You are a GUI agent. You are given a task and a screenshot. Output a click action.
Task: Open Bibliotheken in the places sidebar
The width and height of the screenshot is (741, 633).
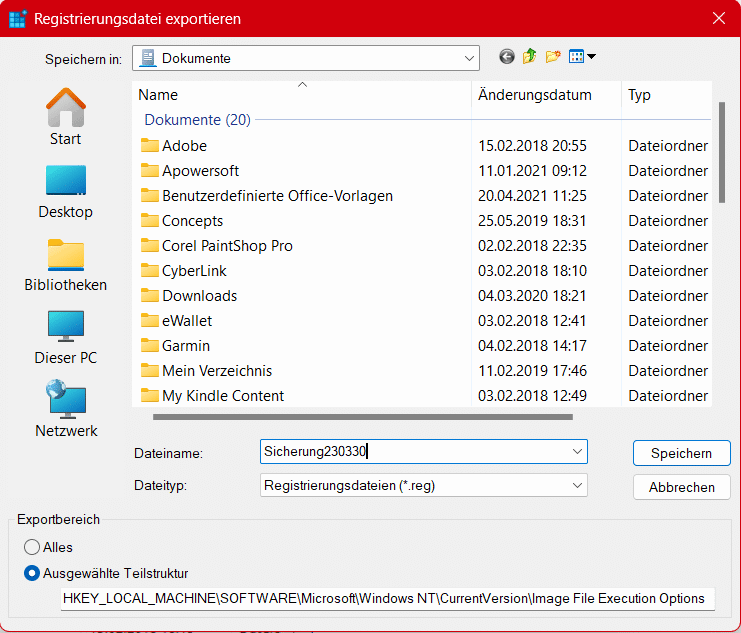(66, 264)
